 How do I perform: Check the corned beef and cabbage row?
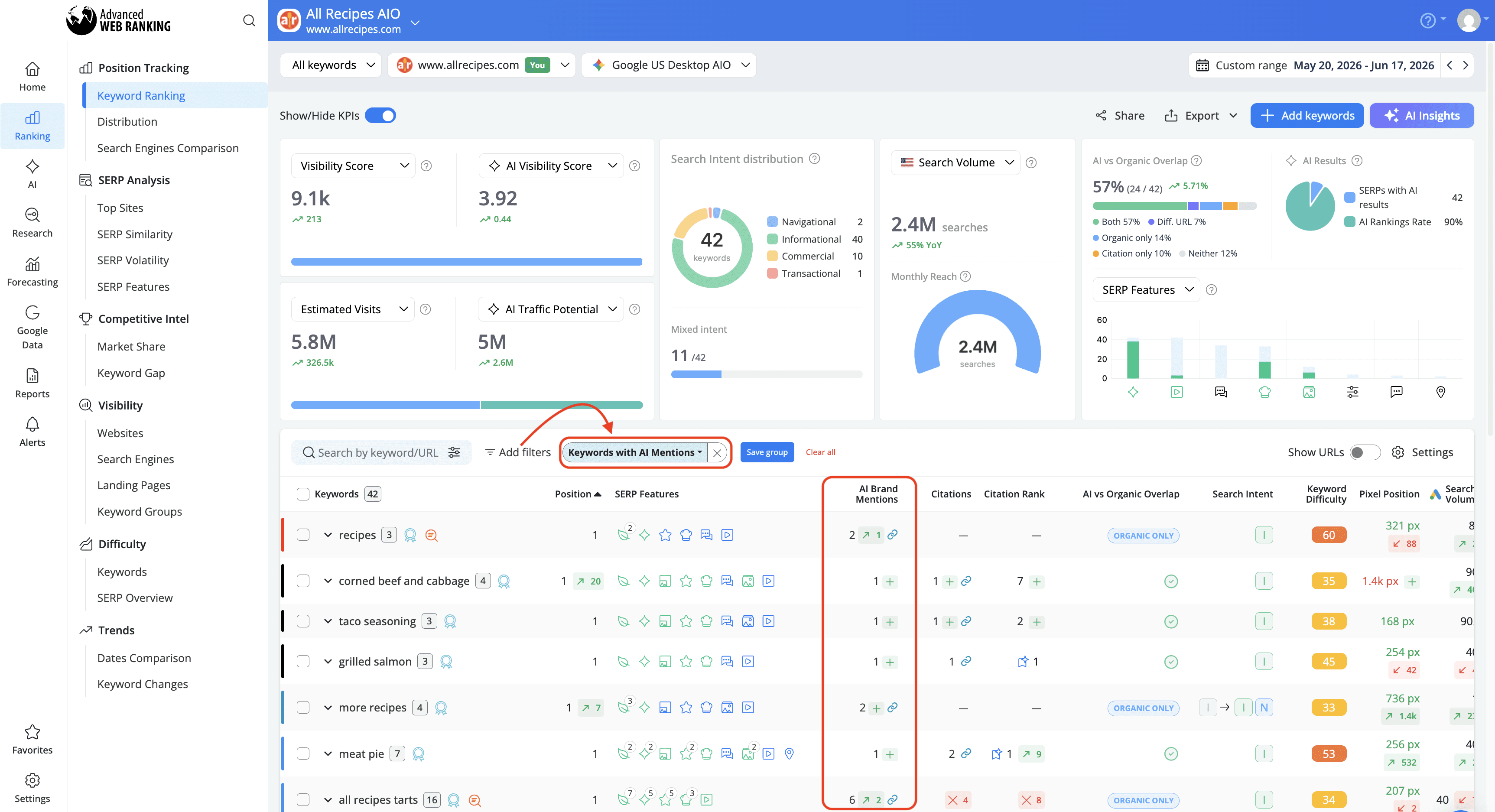303,581
